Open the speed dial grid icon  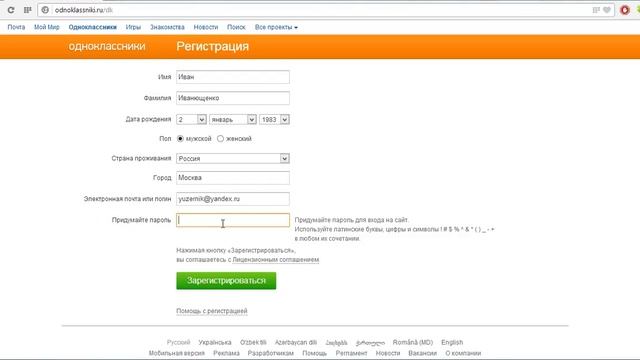(x=28, y=10)
